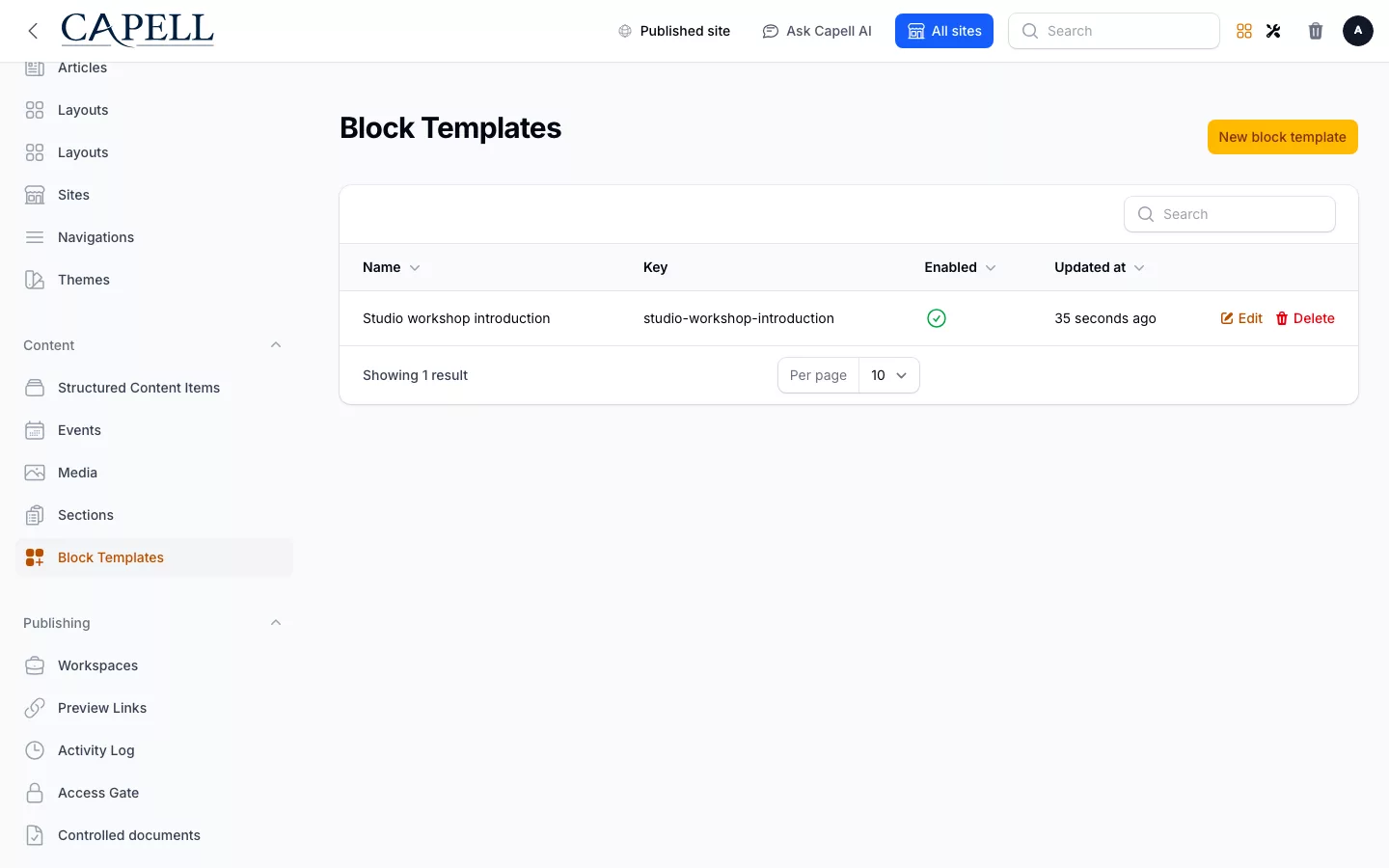Open the trash bin icon in header
The width and height of the screenshot is (1389, 868).
(x=1316, y=31)
